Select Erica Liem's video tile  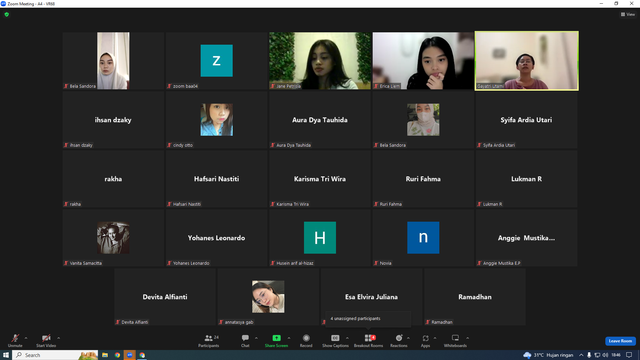point(423,60)
